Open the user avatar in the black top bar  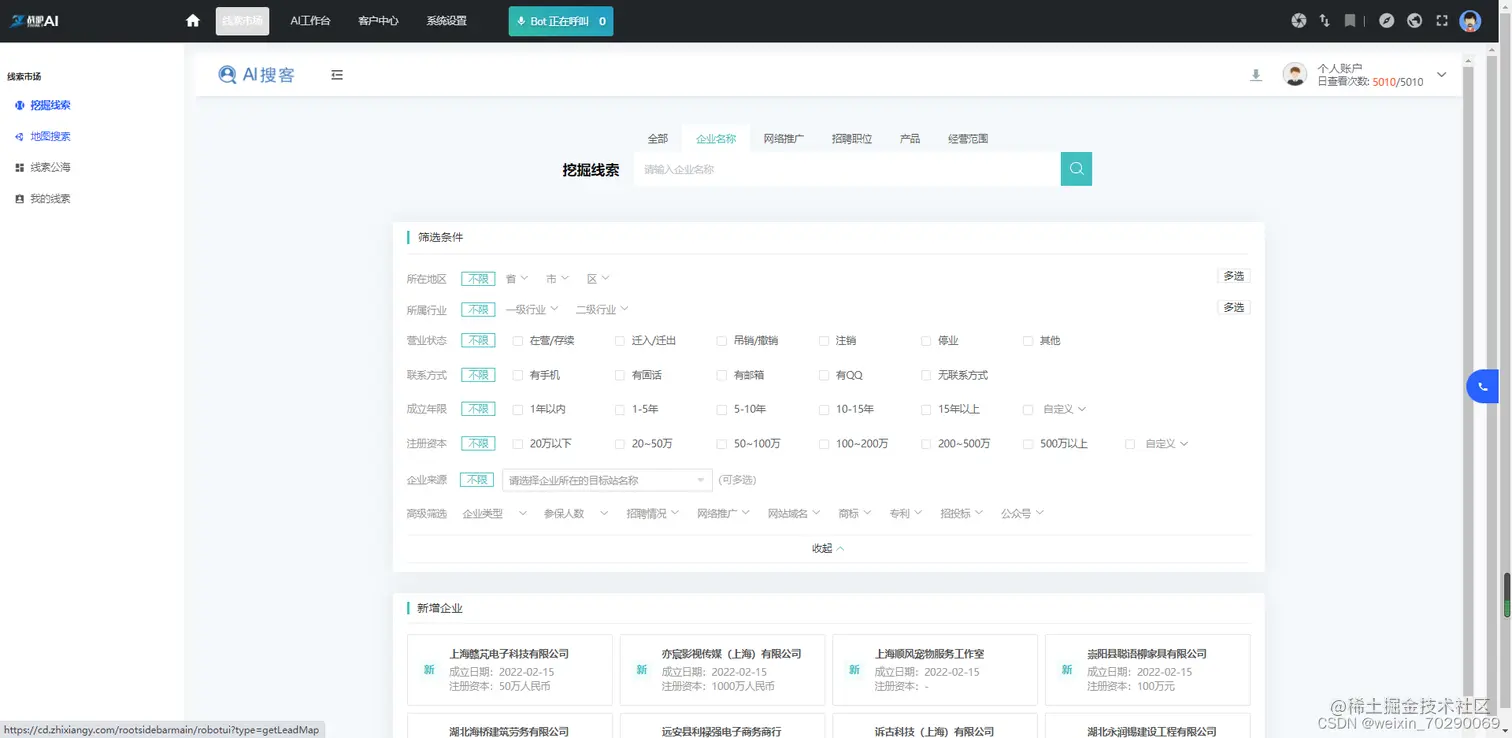1470,21
